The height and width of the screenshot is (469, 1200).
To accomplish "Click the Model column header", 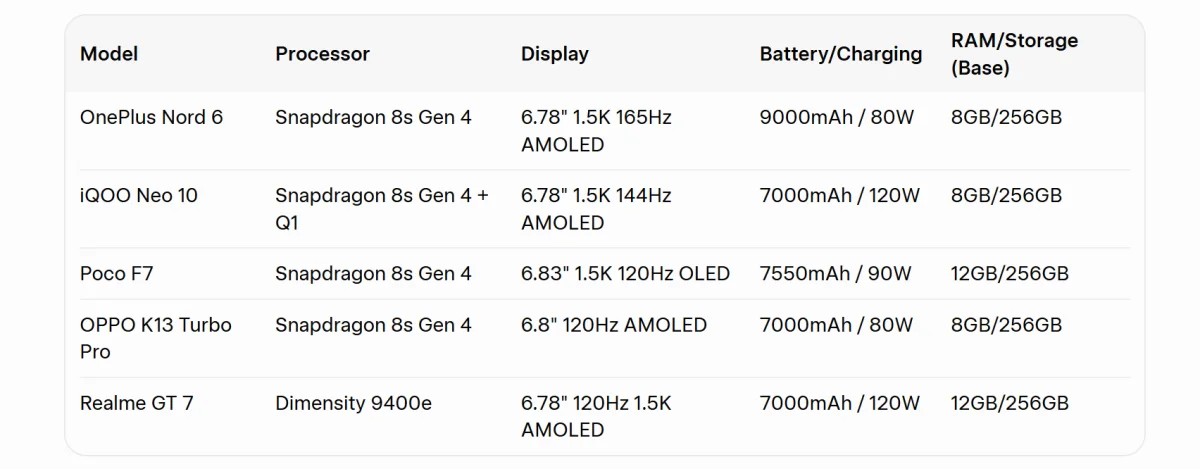I will tap(109, 54).
